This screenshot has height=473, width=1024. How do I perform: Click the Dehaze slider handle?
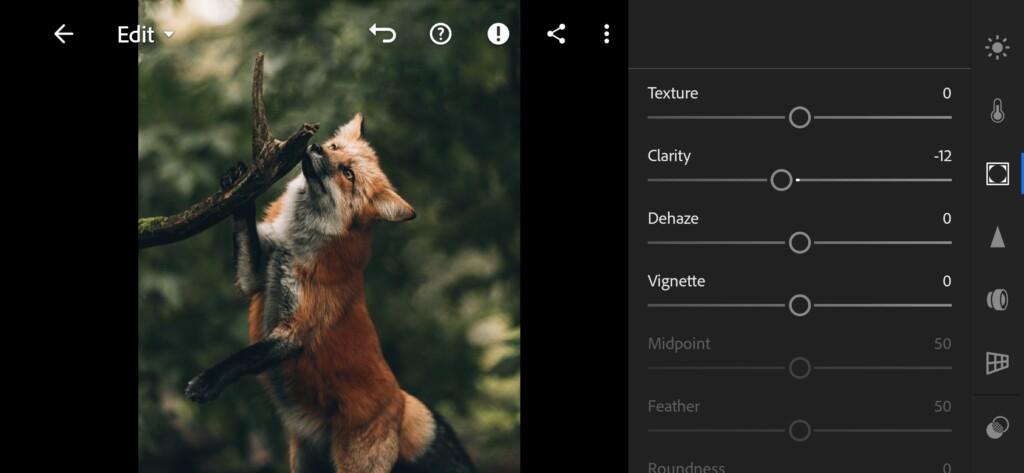[799, 243]
